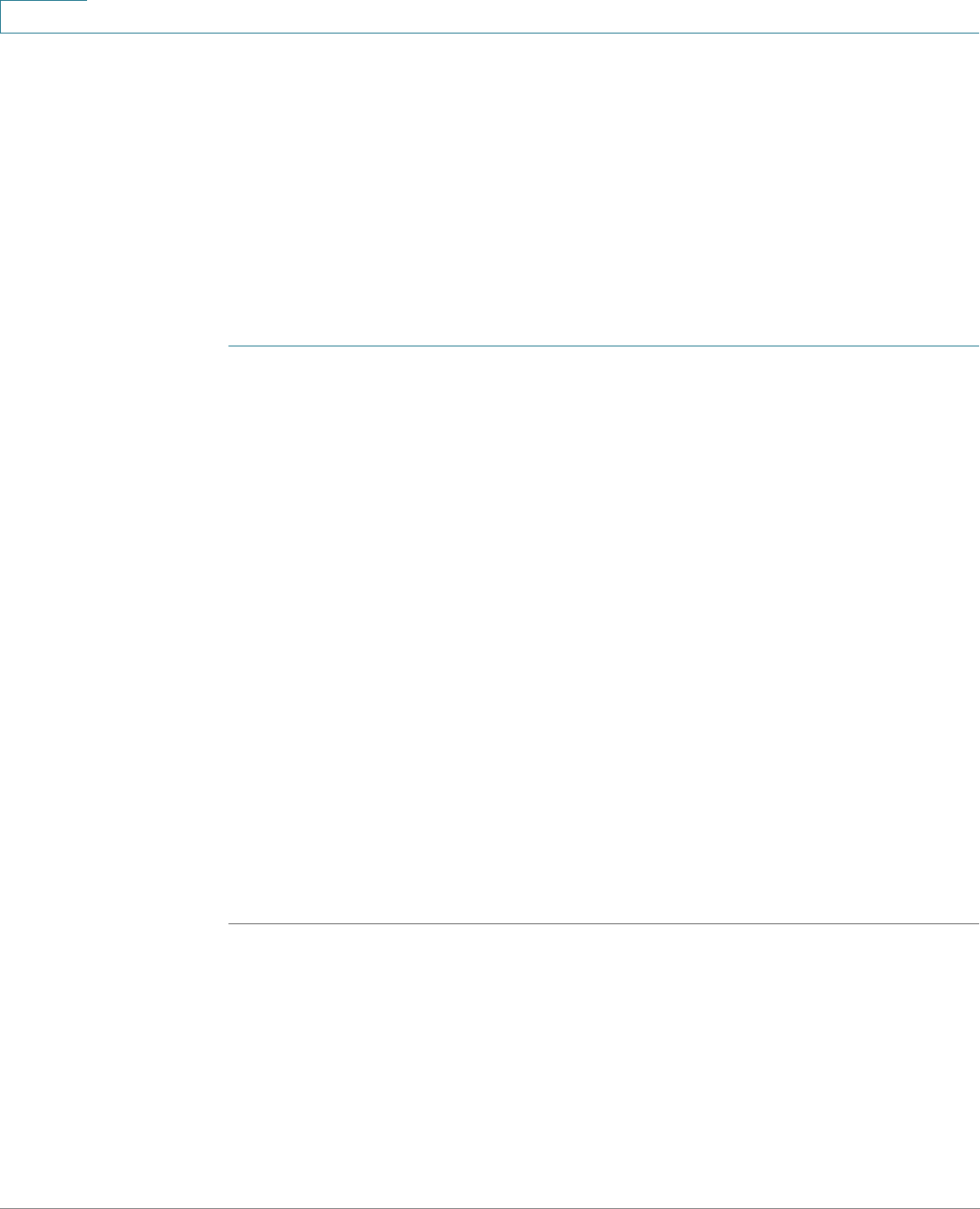The height and width of the screenshot is (1209, 980).
Task: Click the left end of the upper divider
Action: coord(230,346)
